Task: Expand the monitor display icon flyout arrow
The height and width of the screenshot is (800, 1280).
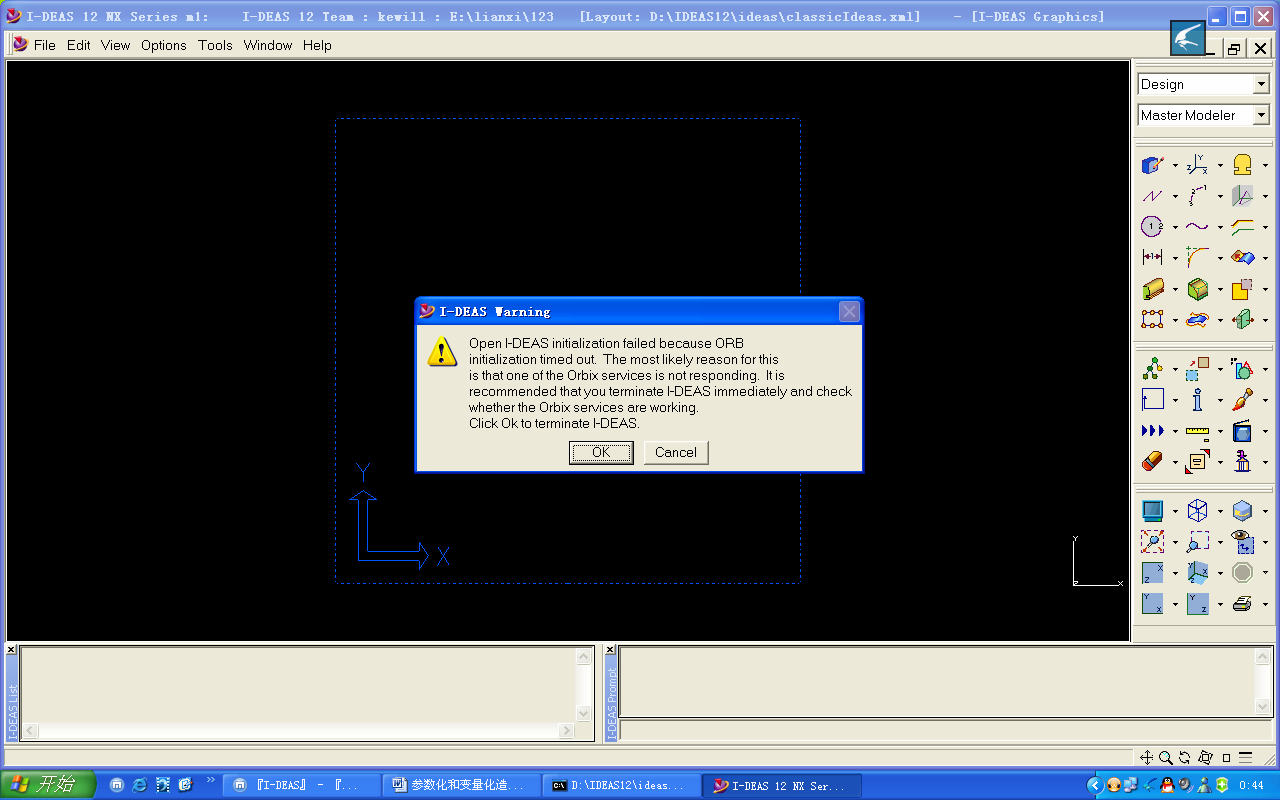Action: (1175, 512)
